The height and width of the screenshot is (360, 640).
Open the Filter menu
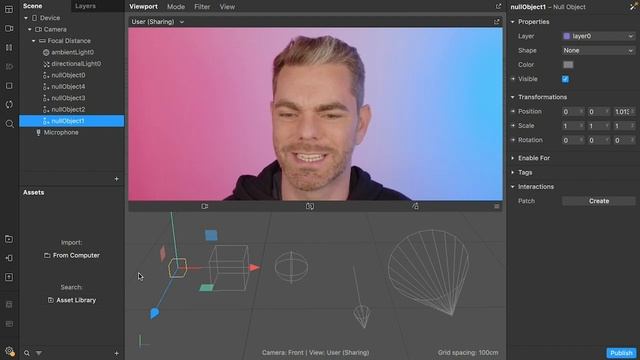pos(202,7)
